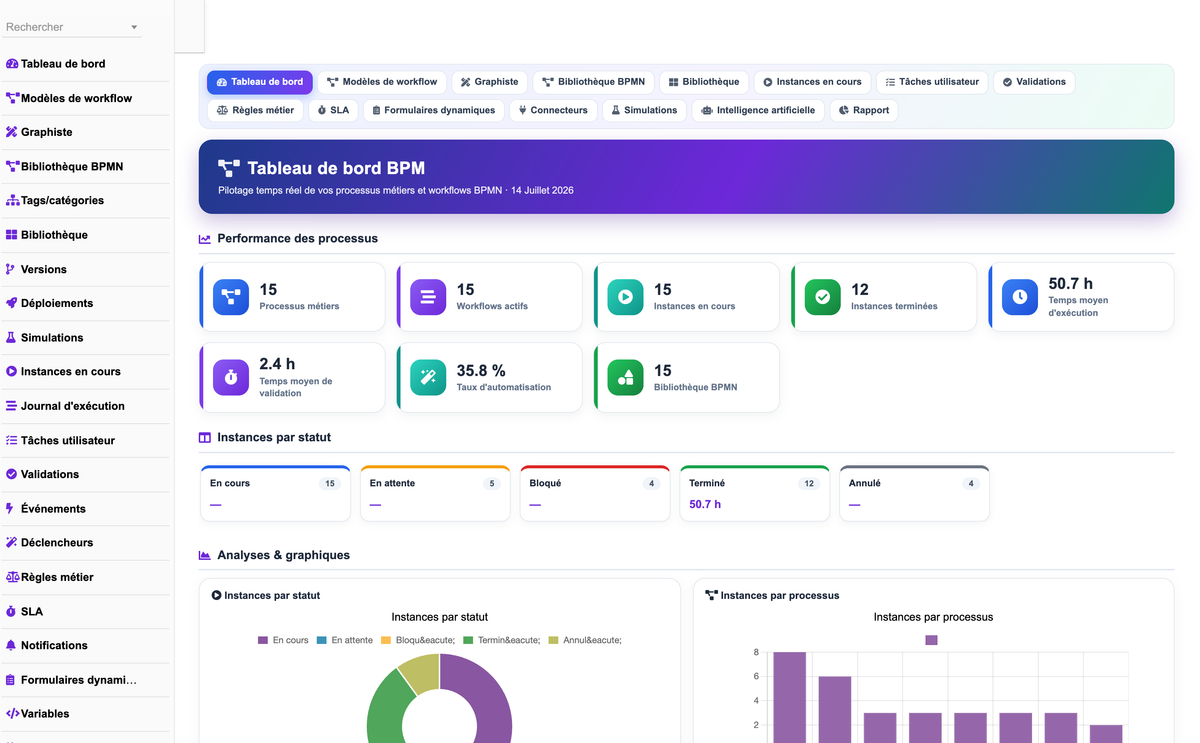Switch to the Modèles de workflow tab

point(382,82)
